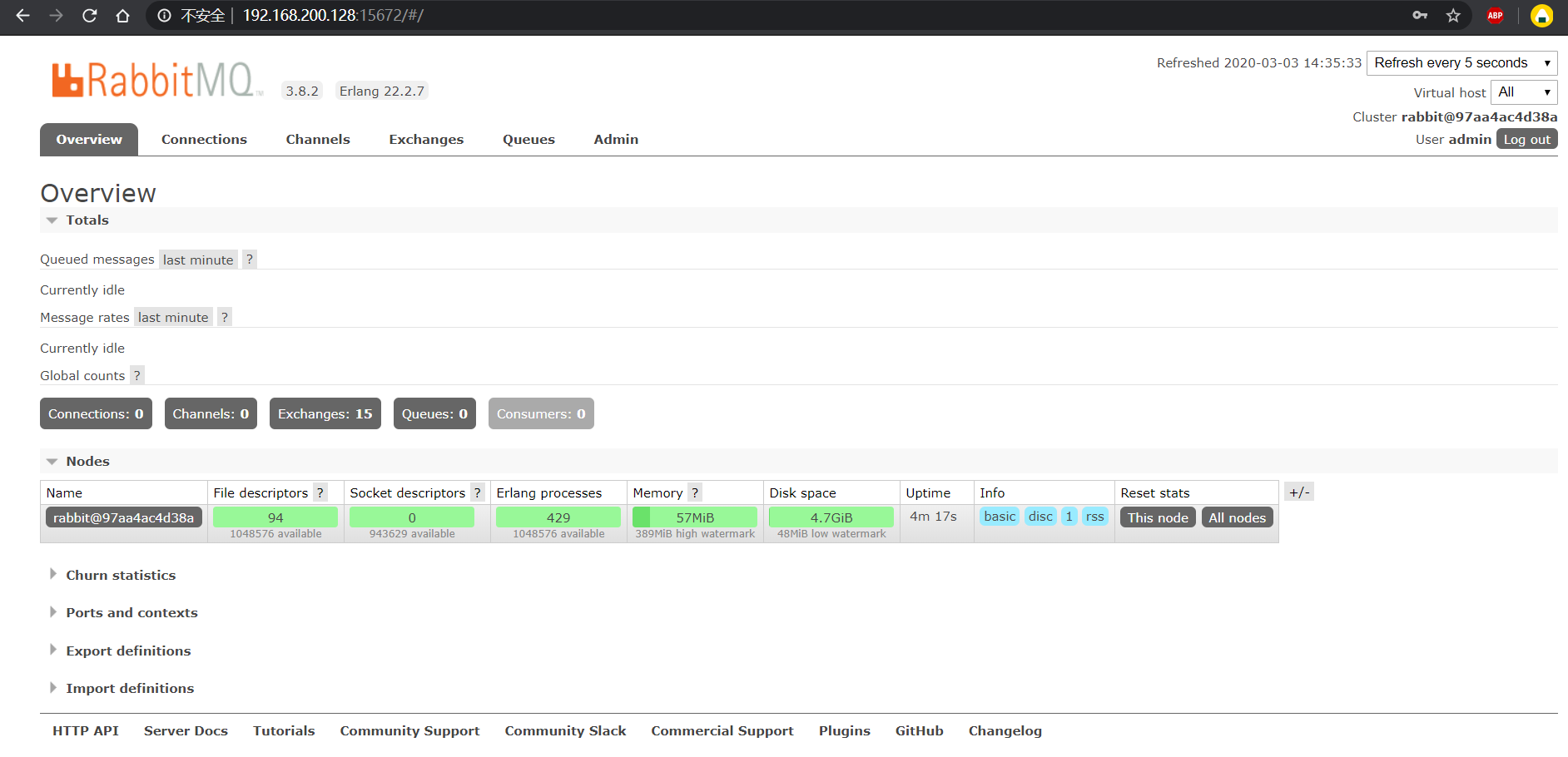
Task: Click the Channels: 0 count button
Action: click(x=211, y=414)
